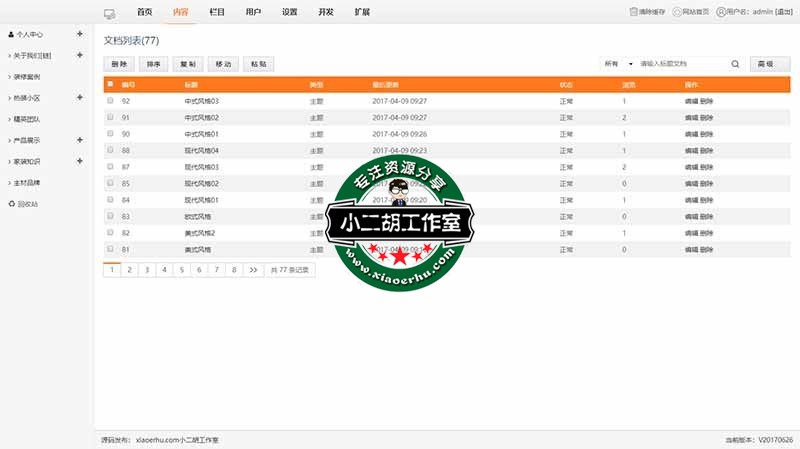Click the plus icon beside 产品展示
This screenshot has width=800, height=449.
[x=80, y=140]
